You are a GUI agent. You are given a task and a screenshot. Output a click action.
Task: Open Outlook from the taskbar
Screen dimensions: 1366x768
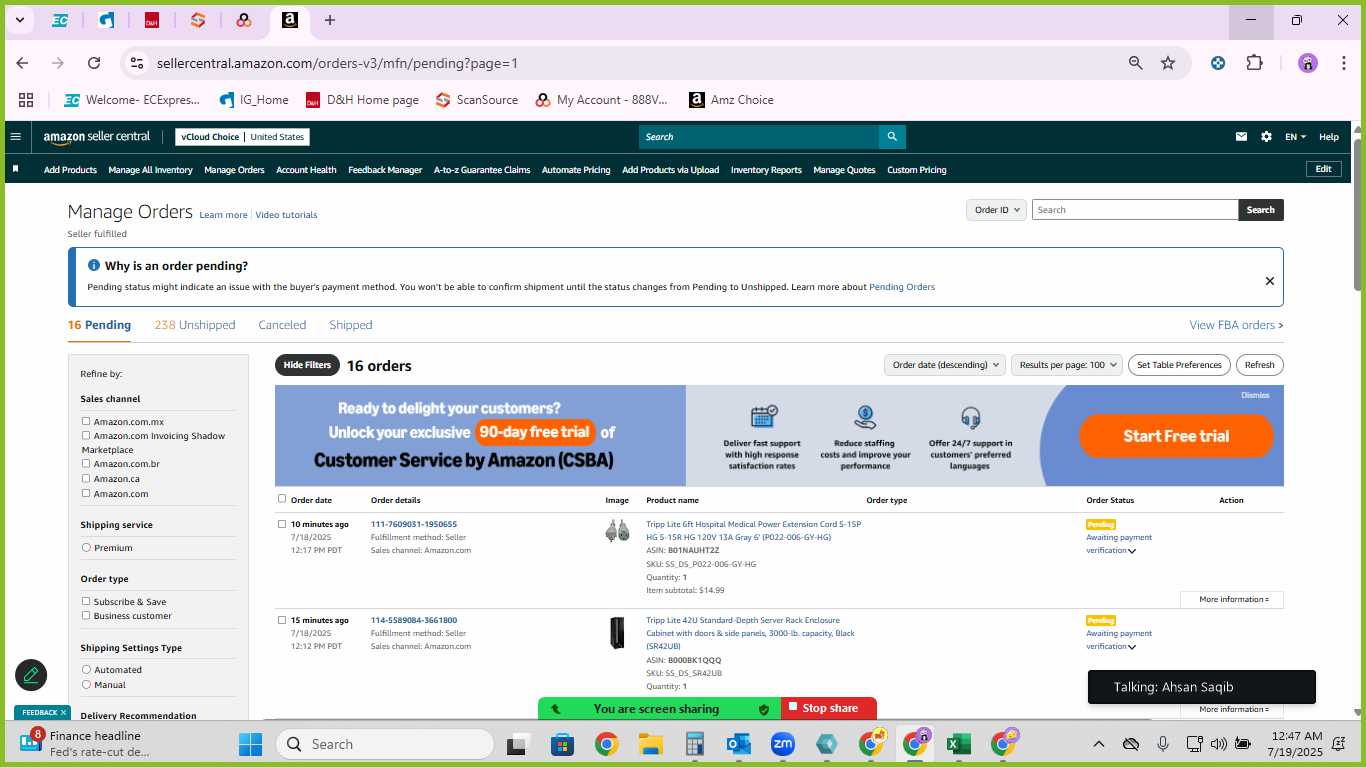(x=739, y=744)
